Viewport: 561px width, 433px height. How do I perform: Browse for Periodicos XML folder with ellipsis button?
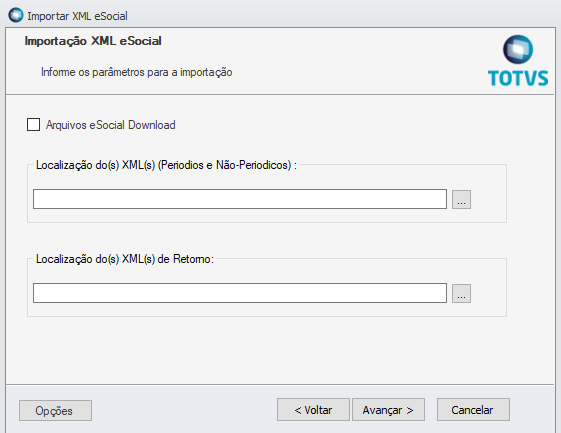point(461,199)
